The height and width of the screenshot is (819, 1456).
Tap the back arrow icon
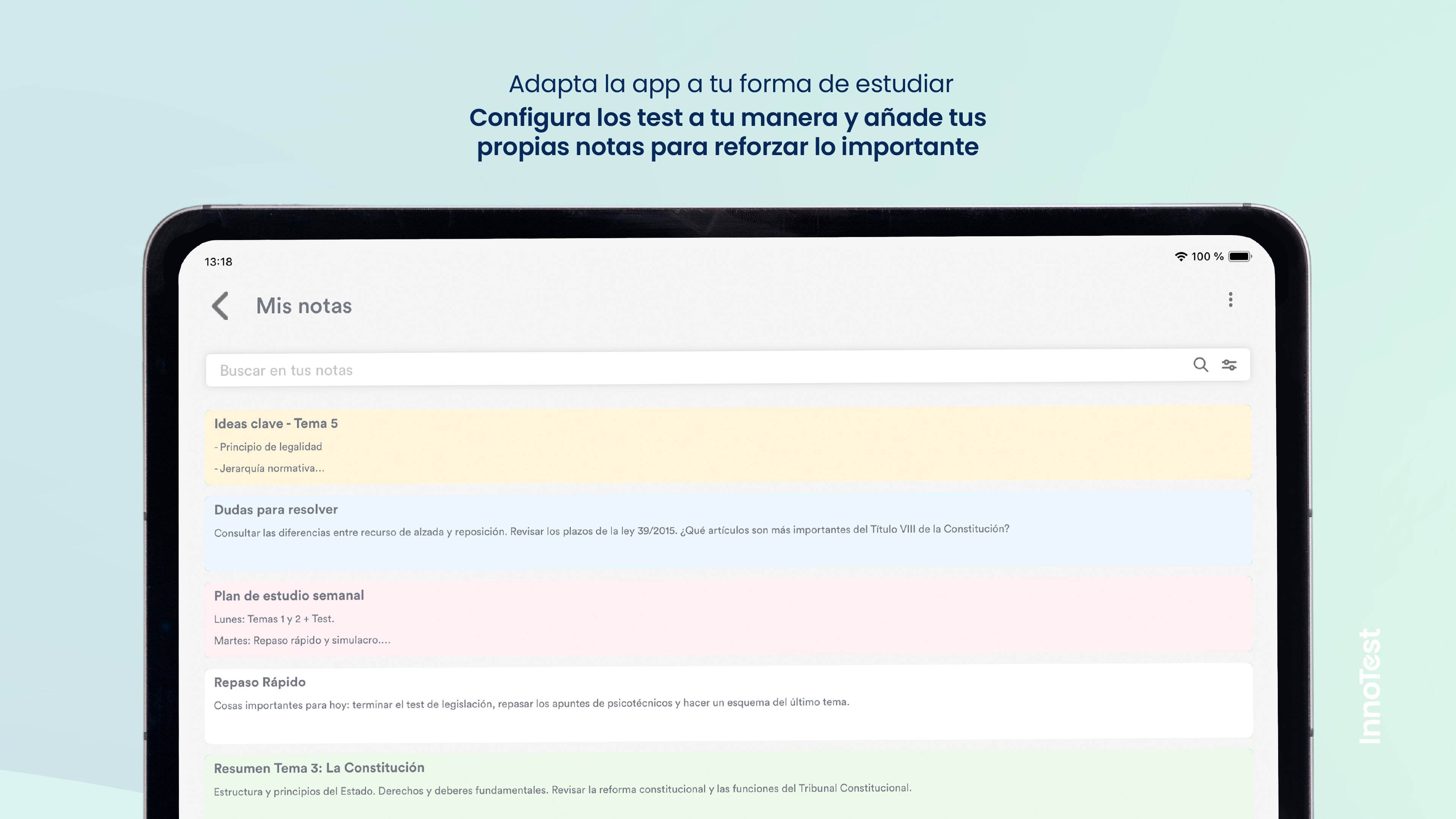click(220, 306)
